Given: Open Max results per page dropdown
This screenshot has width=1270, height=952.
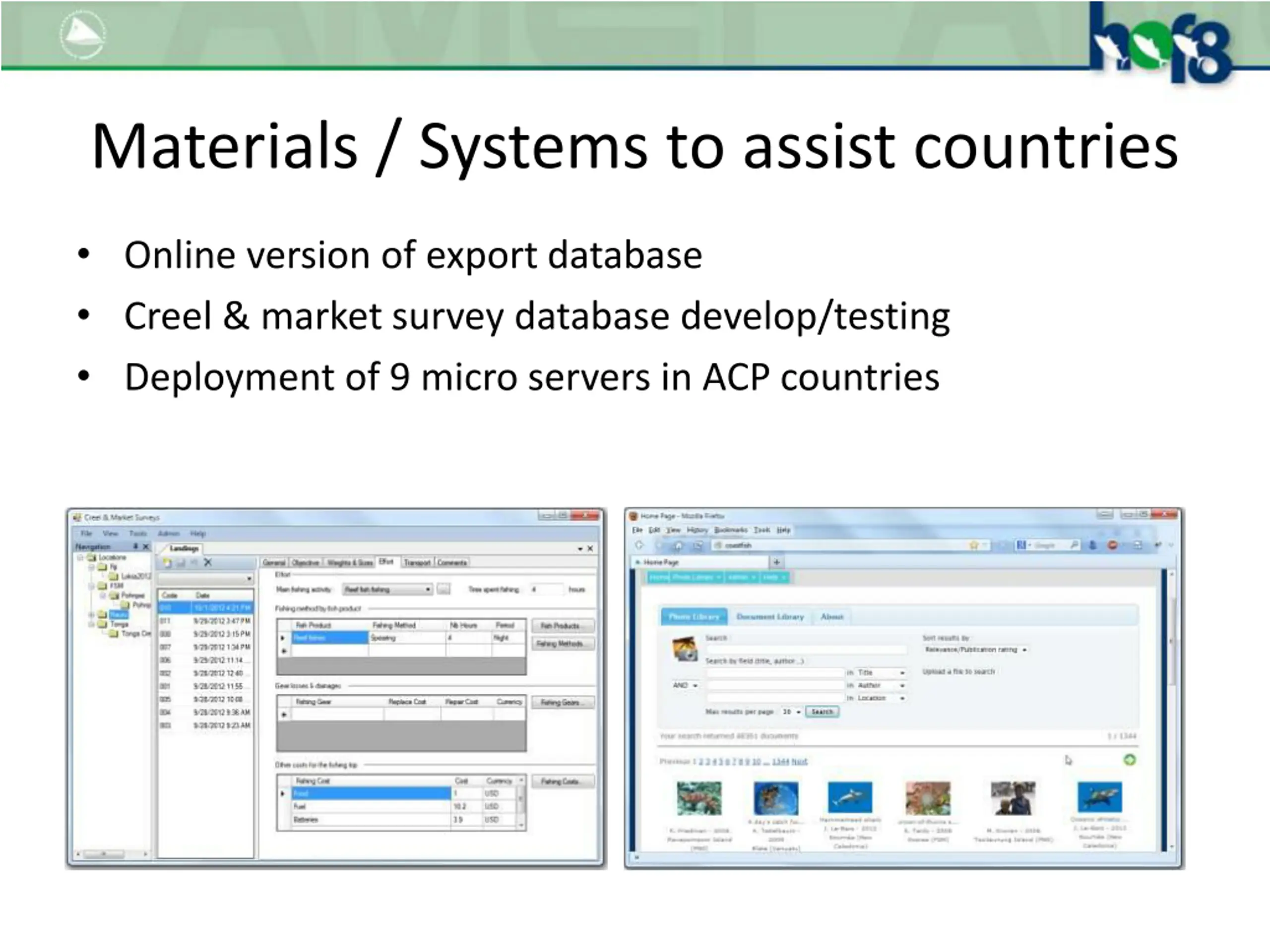Looking at the screenshot, I should (x=791, y=712).
